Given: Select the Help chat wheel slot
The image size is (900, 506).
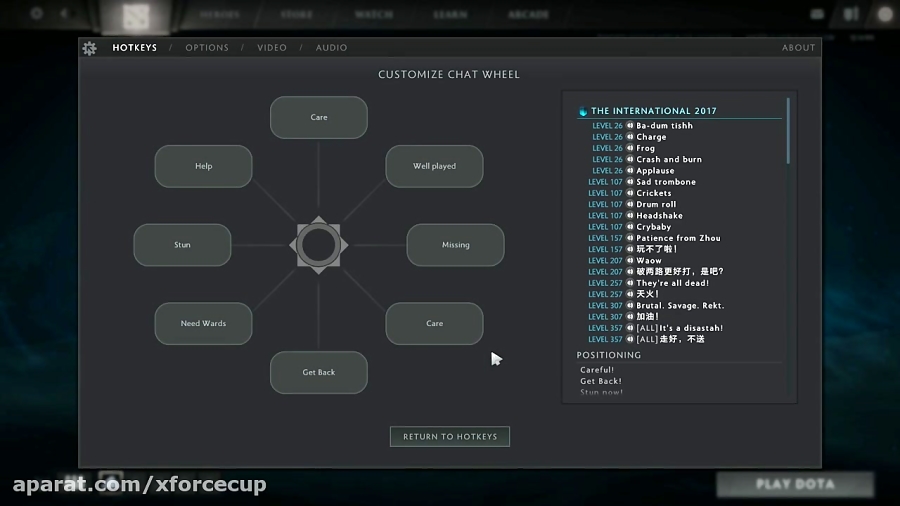Looking at the screenshot, I should pos(203,166).
